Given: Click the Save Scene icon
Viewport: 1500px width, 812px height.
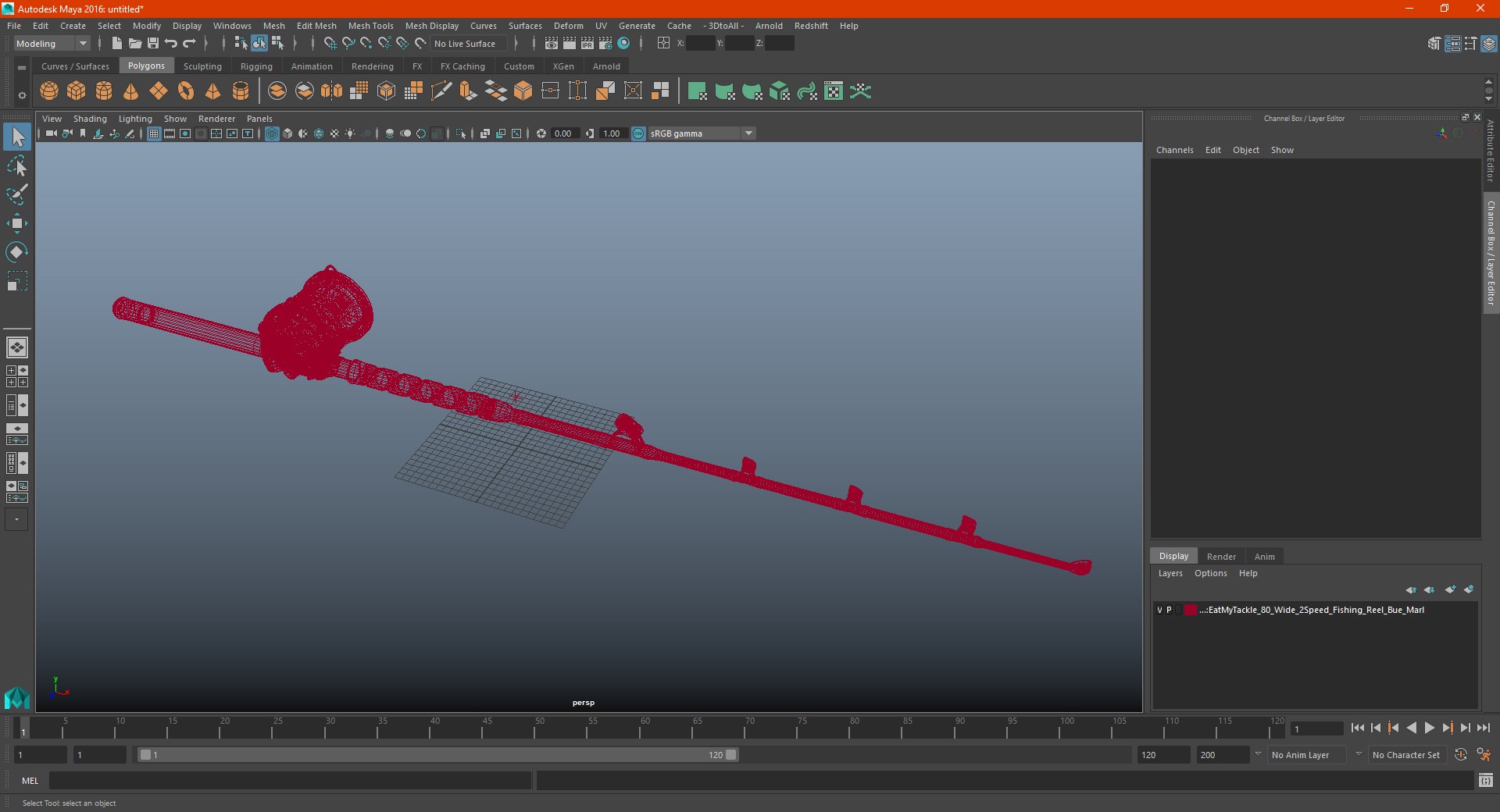Looking at the screenshot, I should pyautogui.click(x=153, y=44).
